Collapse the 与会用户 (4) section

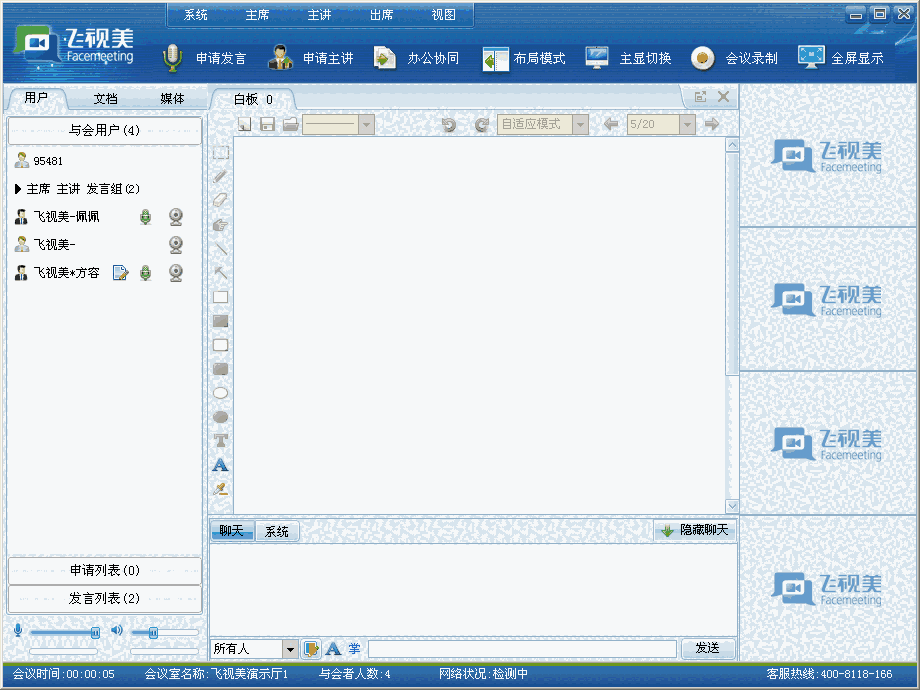pos(104,130)
